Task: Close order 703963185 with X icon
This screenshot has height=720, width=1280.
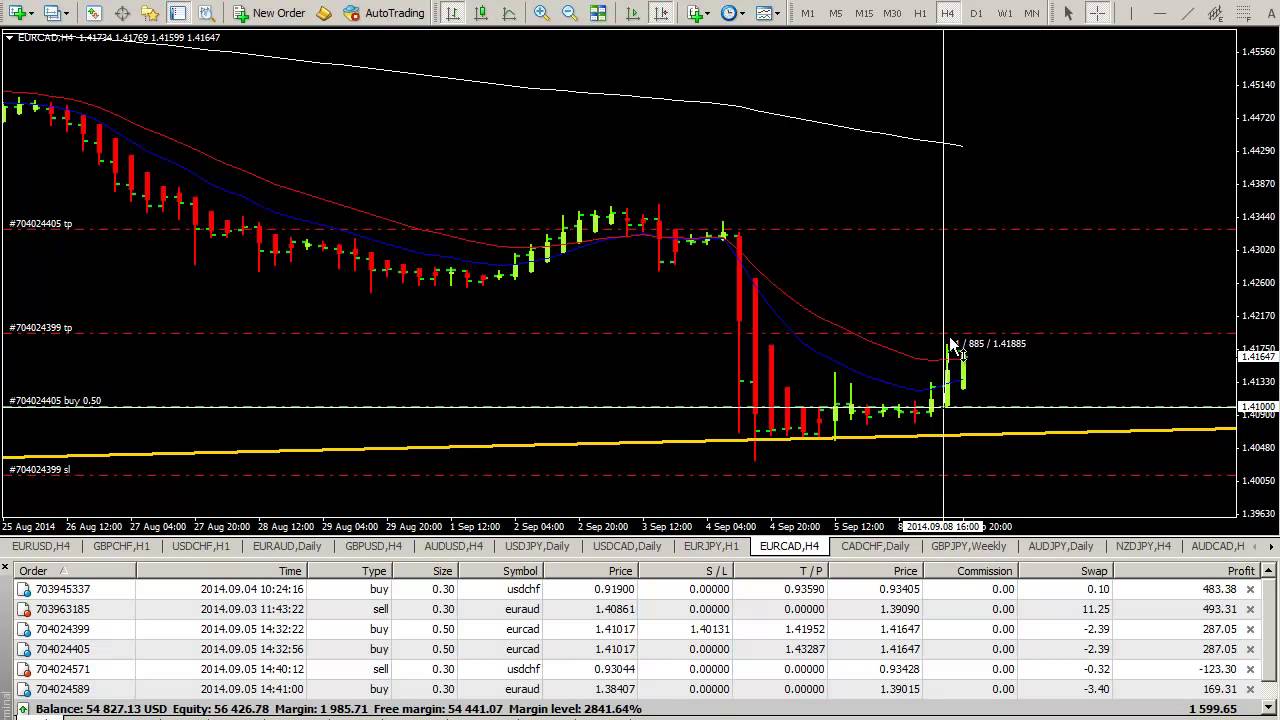Action: (x=1250, y=609)
